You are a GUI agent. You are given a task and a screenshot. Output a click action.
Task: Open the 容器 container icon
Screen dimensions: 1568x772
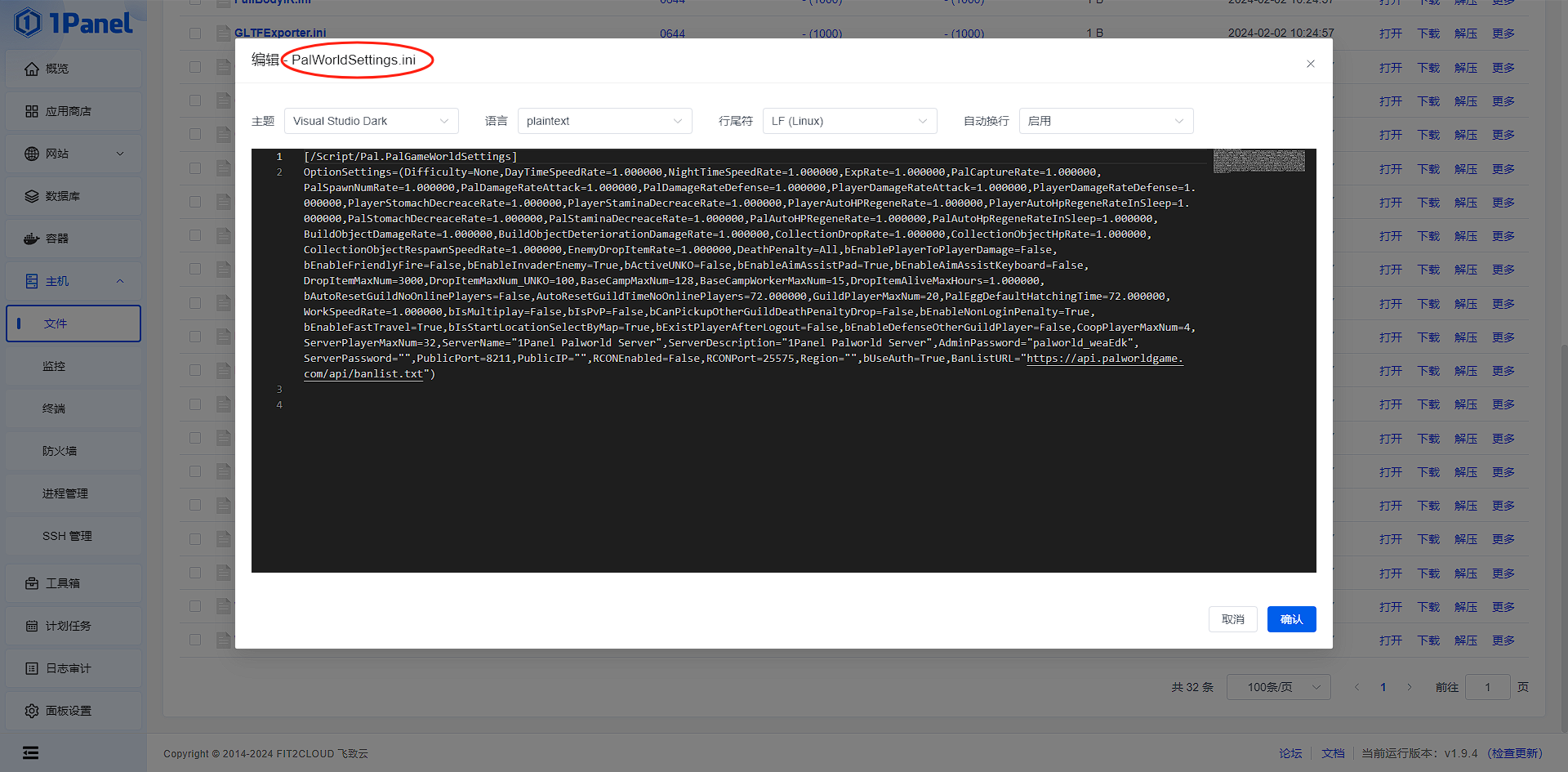[32, 239]
